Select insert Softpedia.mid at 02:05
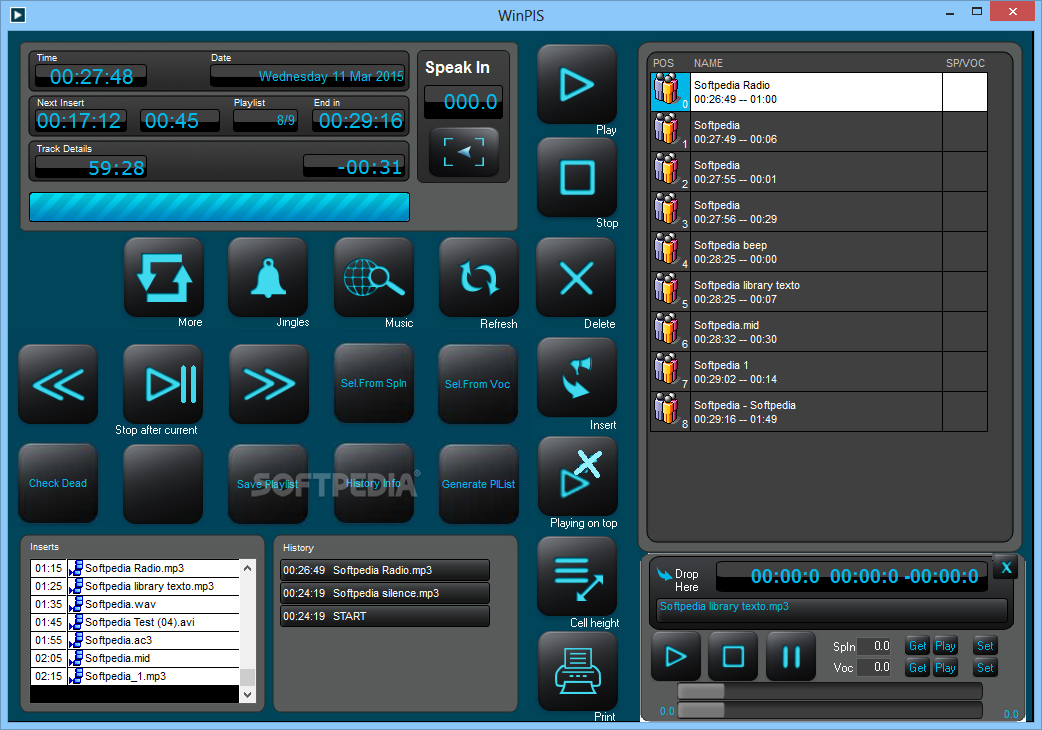Image resolution: width=1042 pixels, height=730 pixels. click(x=135, y=658)
